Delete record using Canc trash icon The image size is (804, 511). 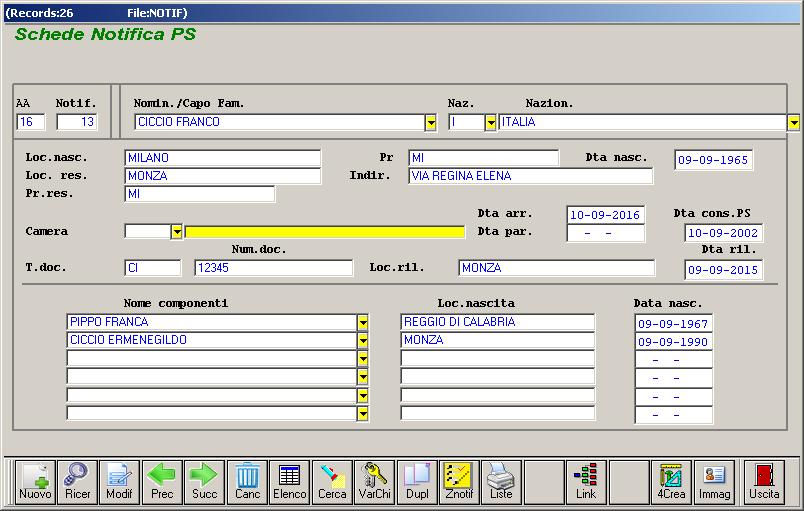pos(247,481)
